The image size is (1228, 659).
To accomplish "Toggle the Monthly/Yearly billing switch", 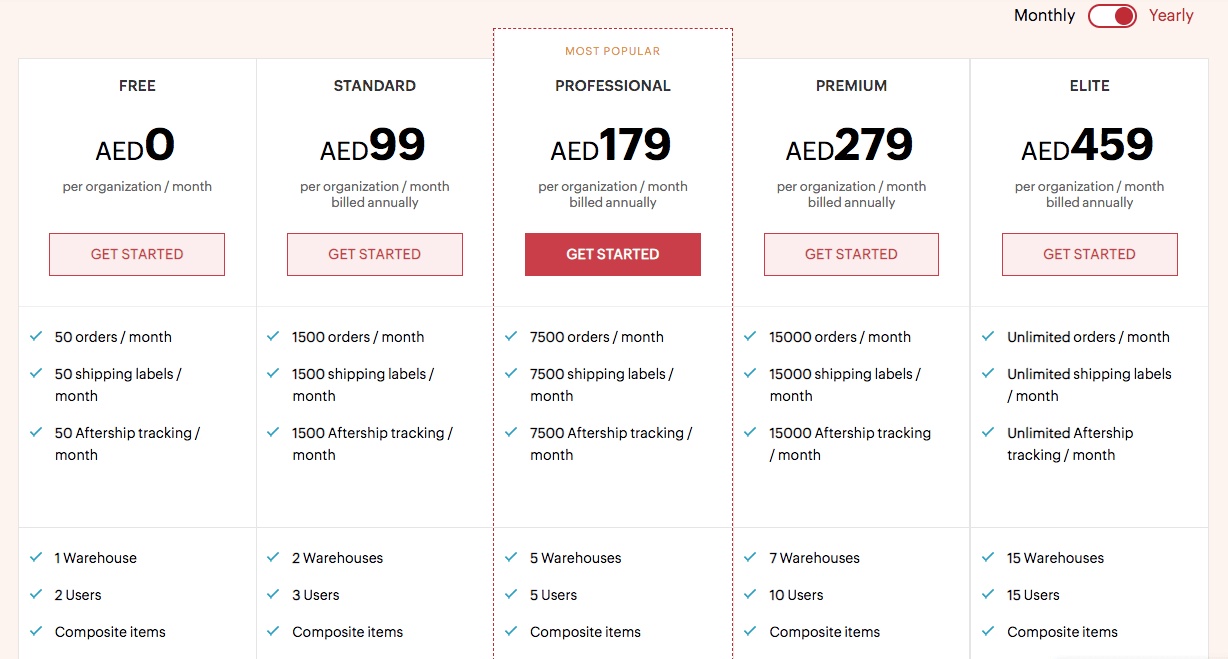I will coord(1112,16).
